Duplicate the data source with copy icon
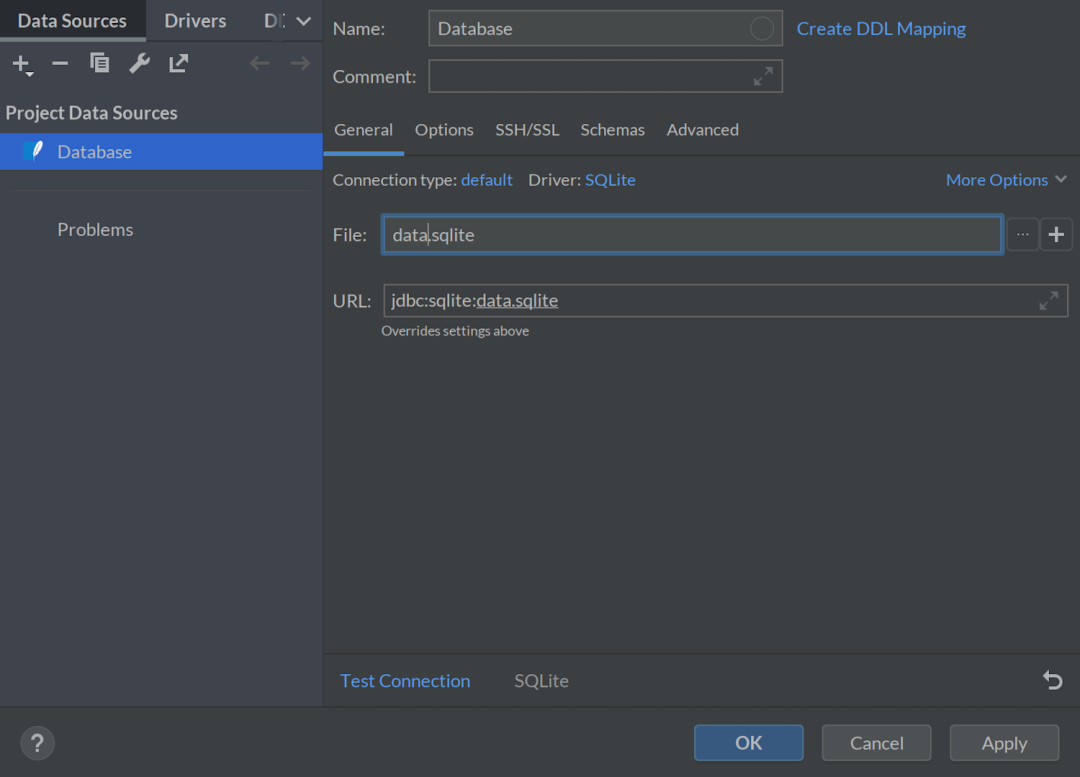The width and height of the screenshot is (1080, 777). point(99,63)
